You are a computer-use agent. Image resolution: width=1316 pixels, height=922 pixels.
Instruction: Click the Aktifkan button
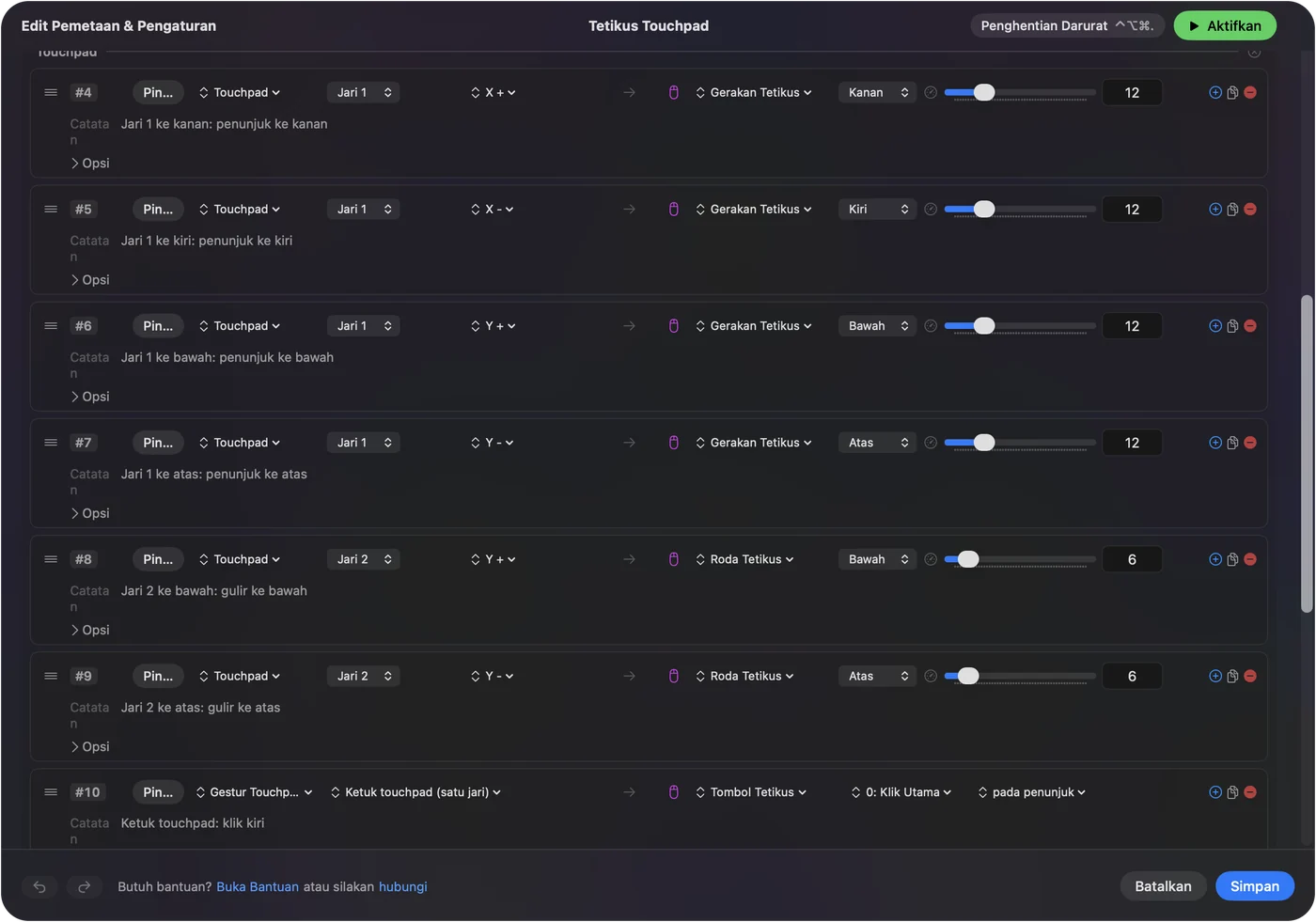[x=1225, y=25]
